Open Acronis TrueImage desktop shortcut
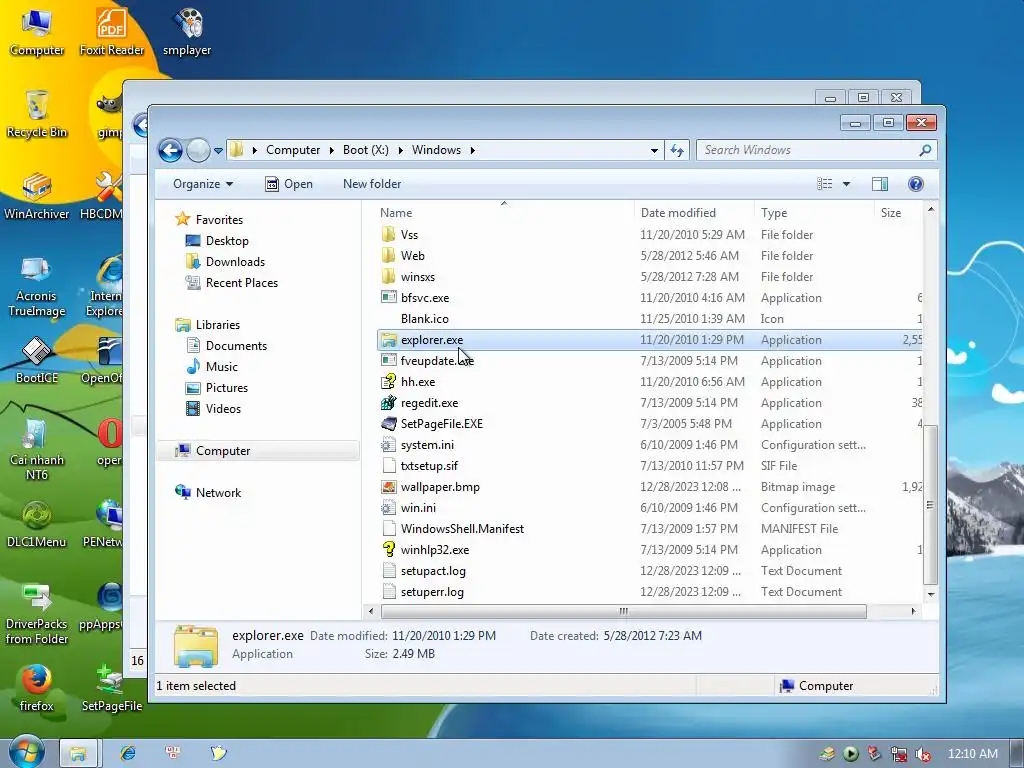Screen dimensions: 1024x768 point(37,286)
